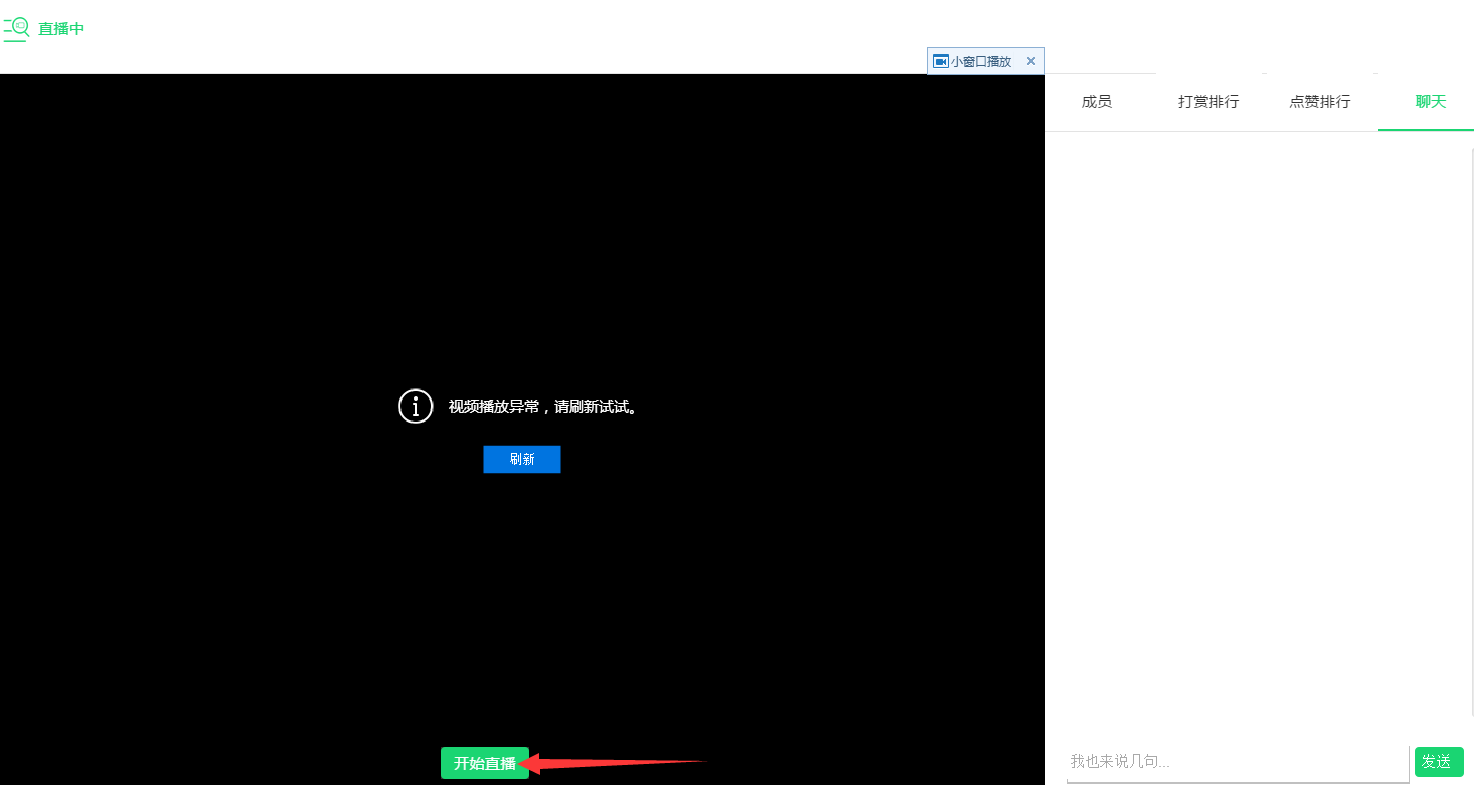Click the blue 刷新 button
This screenshot has height=785, width=1474.
(522, 459)
